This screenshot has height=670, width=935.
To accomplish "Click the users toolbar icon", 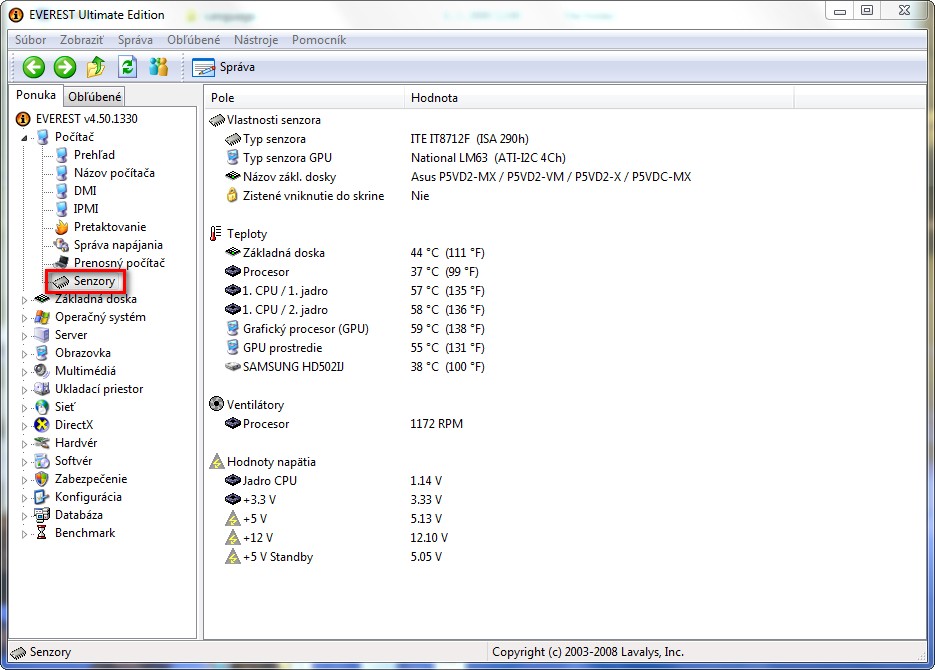I will (x=159, y=67).
